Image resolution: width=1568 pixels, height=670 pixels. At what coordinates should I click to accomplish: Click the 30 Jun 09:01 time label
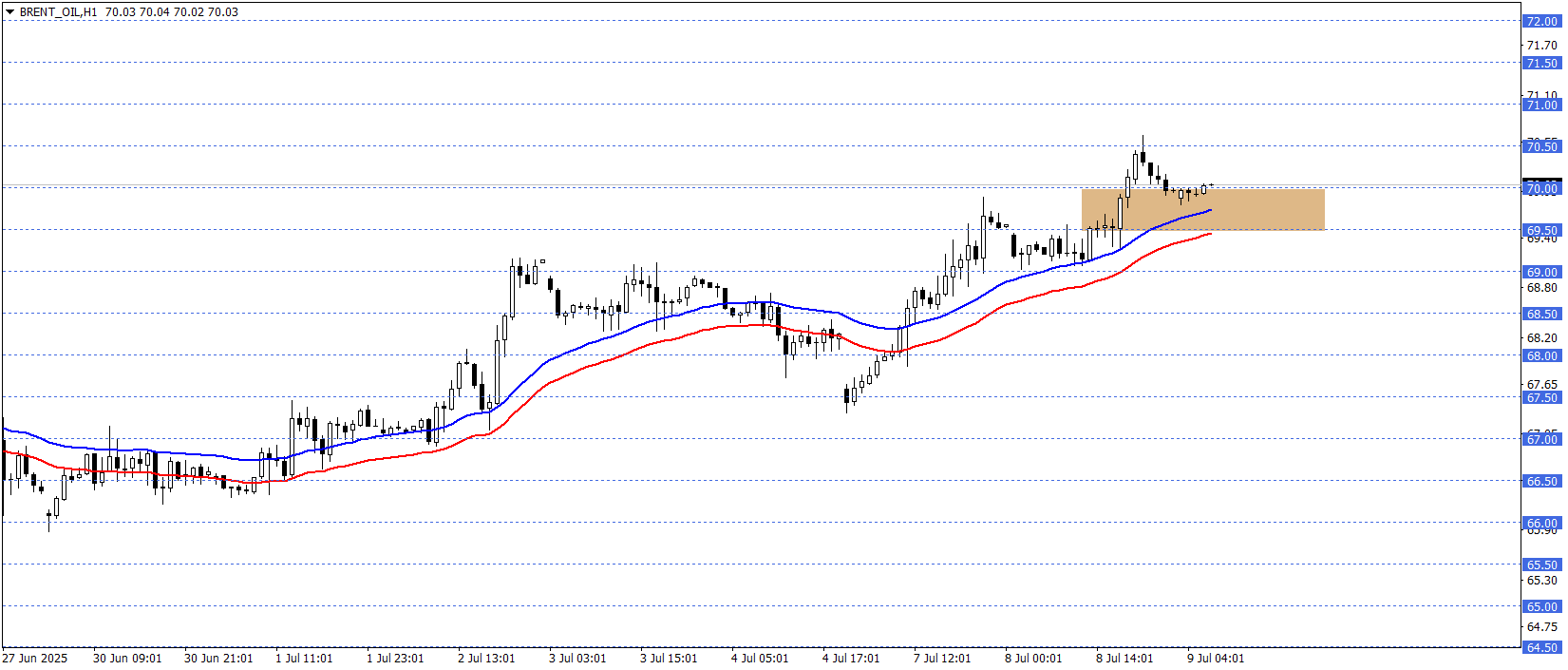point(127,658)
